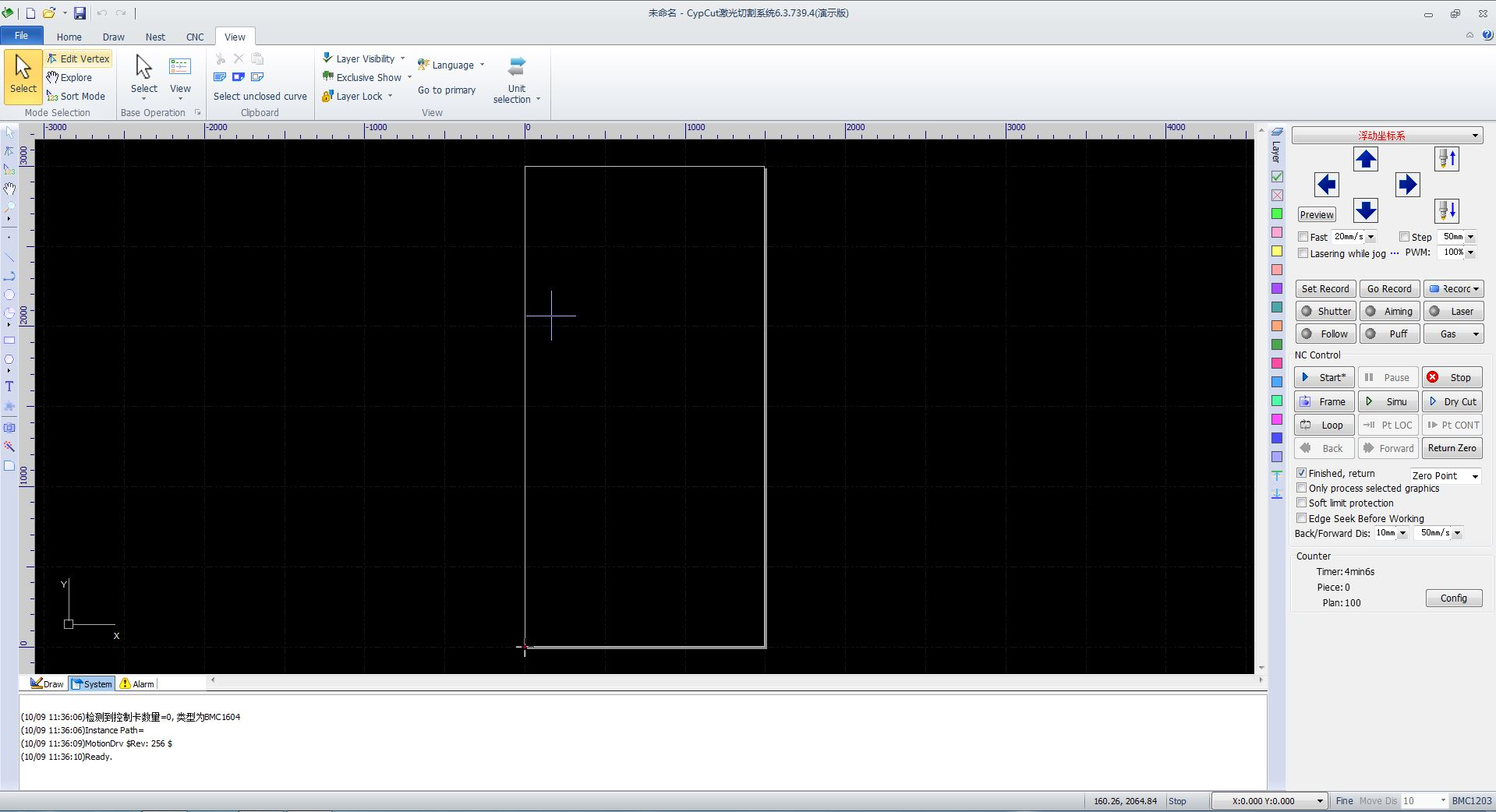Image resolution: width=1496 pixels, height=812 pixels.
Task: Uncheck Finished, return option
Action: 1301,473
